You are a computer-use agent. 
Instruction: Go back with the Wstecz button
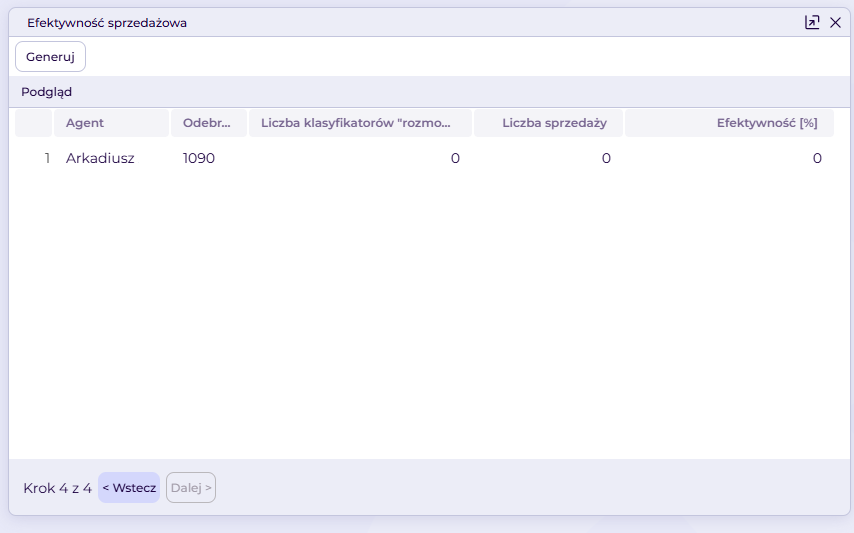[129, 487]
